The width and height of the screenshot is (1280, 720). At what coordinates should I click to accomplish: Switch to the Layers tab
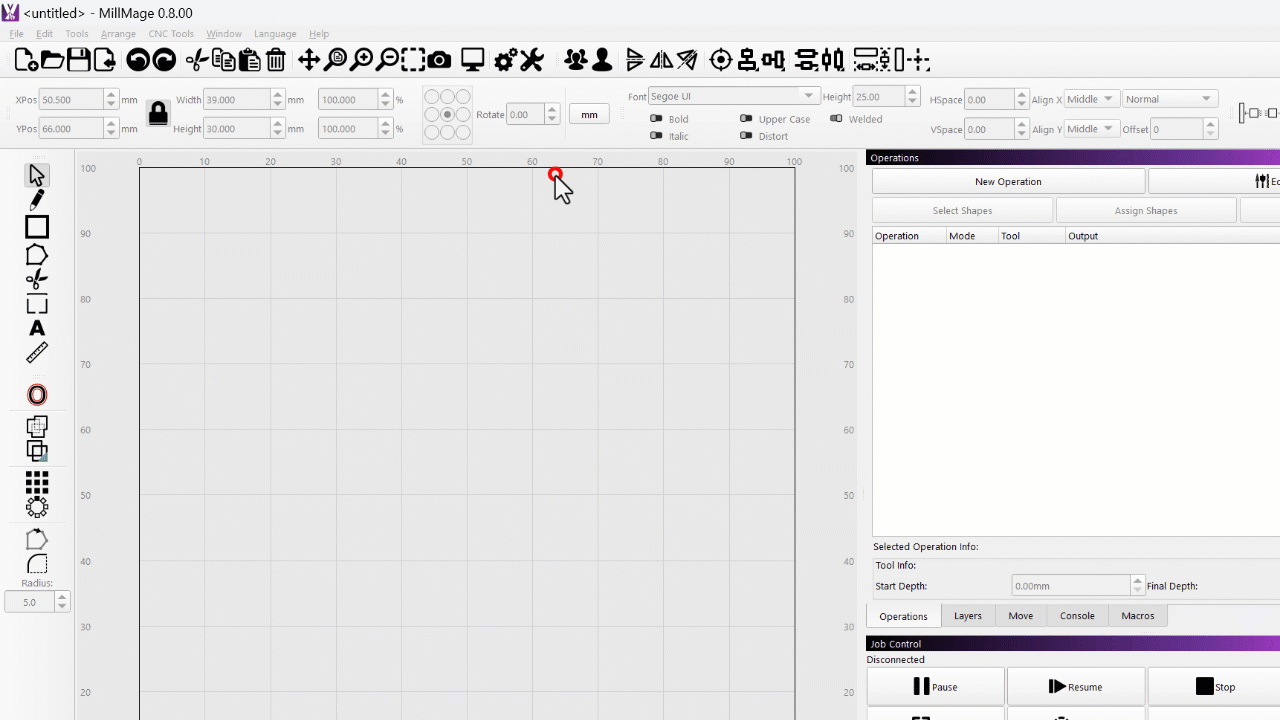967,616
